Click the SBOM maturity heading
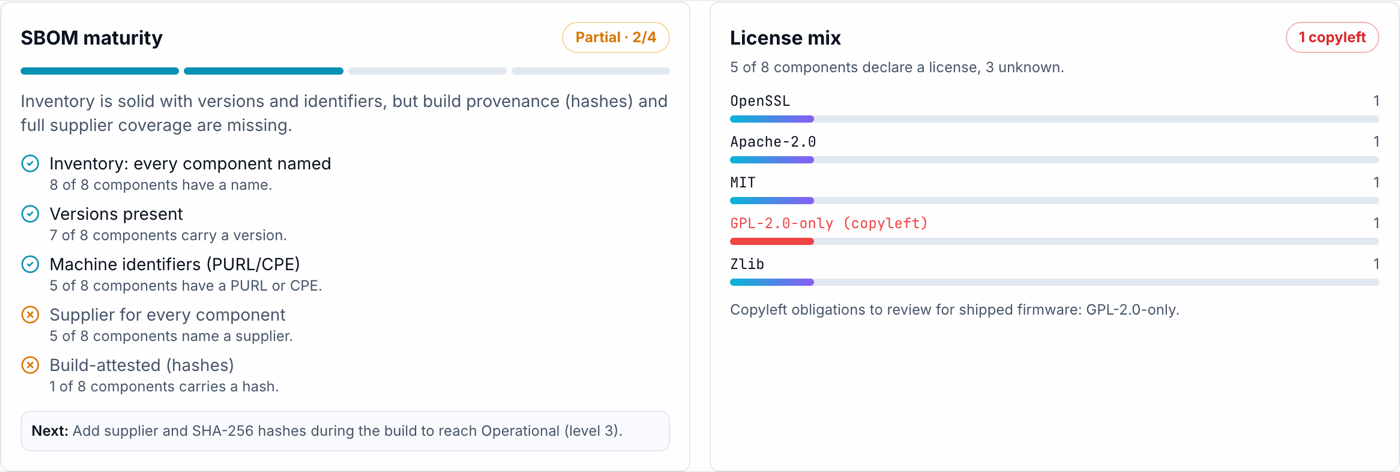Screen dimensions: 1400x472 click(x=92, y=38)
